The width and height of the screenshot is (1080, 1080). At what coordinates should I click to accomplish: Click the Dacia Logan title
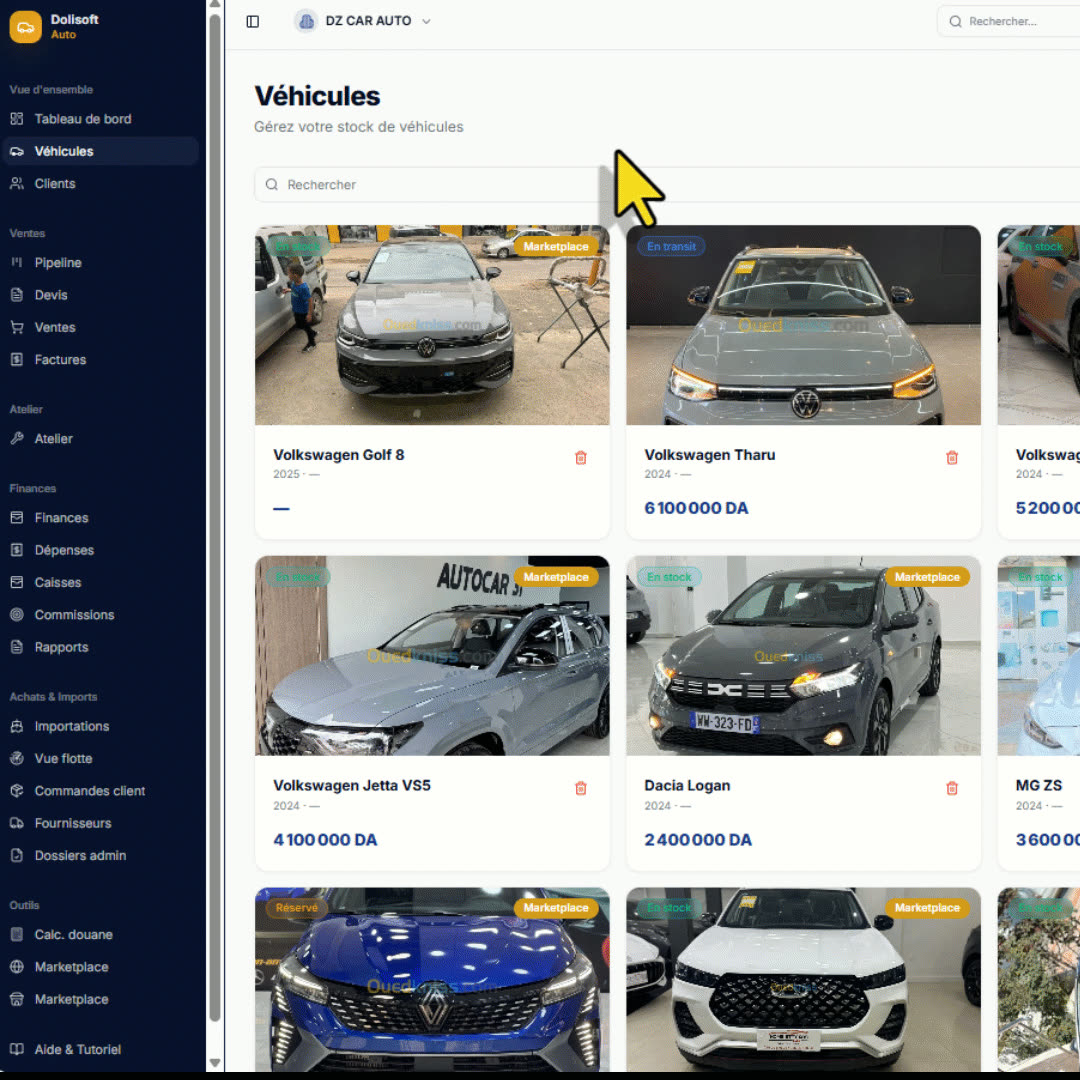[x=687, y=786]
